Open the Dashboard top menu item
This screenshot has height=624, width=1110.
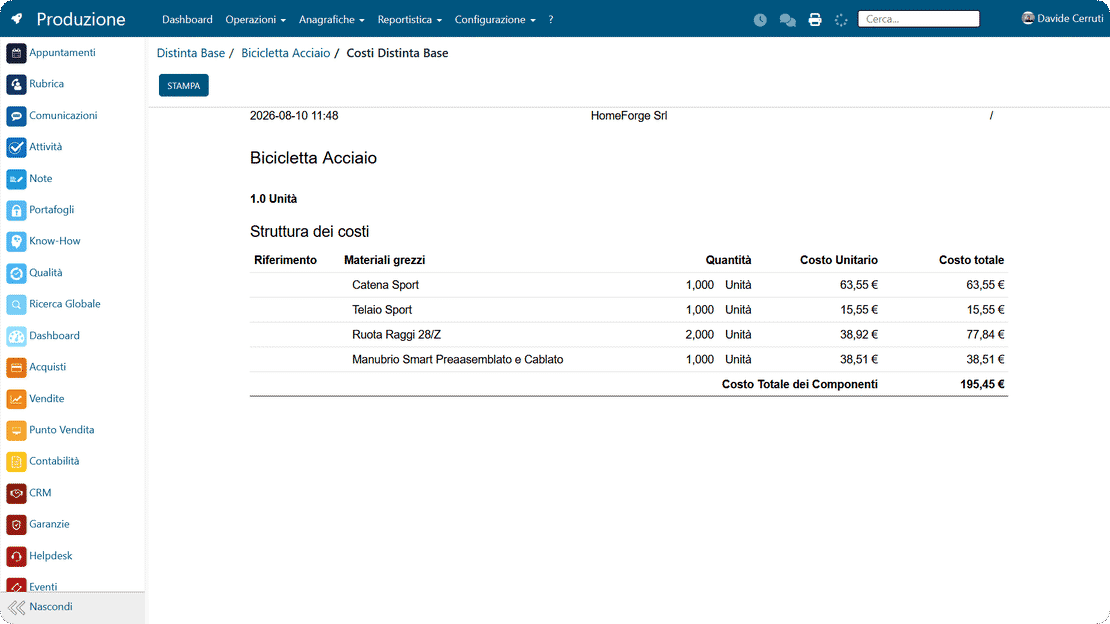[187, 20]
